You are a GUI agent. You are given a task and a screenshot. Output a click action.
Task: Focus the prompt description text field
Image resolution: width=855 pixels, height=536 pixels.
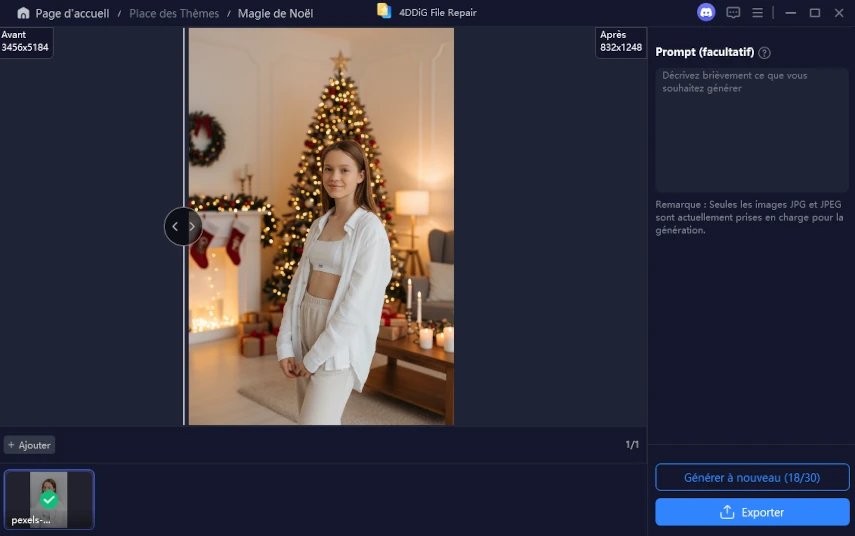tap(752, 130)
